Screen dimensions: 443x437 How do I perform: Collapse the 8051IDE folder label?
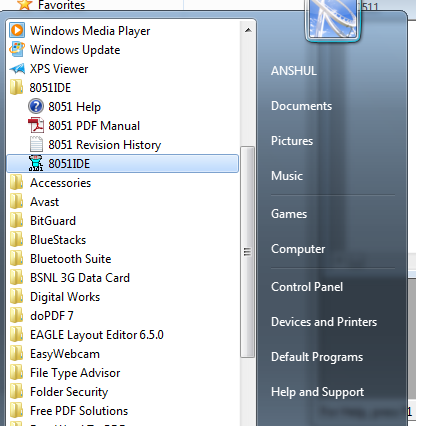50,88
